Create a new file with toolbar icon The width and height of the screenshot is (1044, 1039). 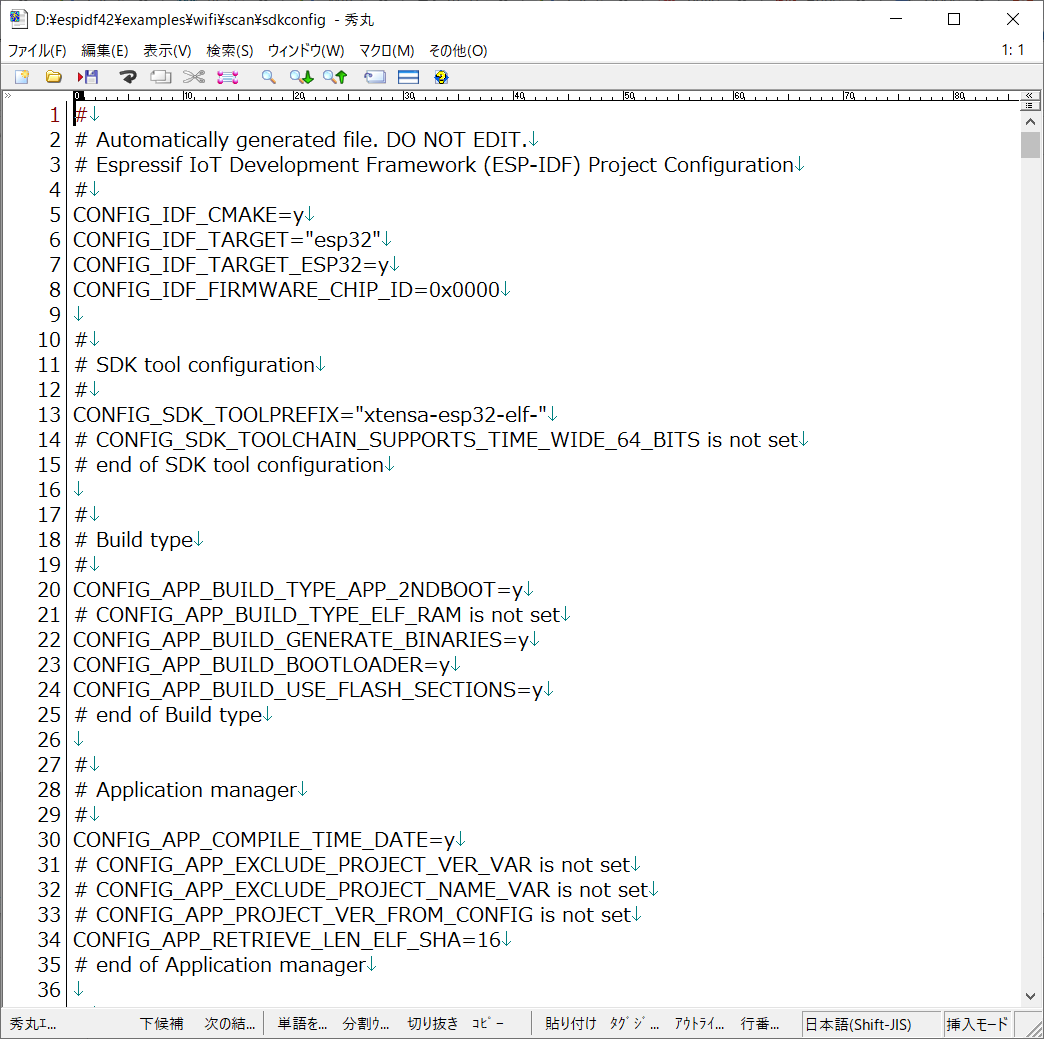[x=22, y=77]
